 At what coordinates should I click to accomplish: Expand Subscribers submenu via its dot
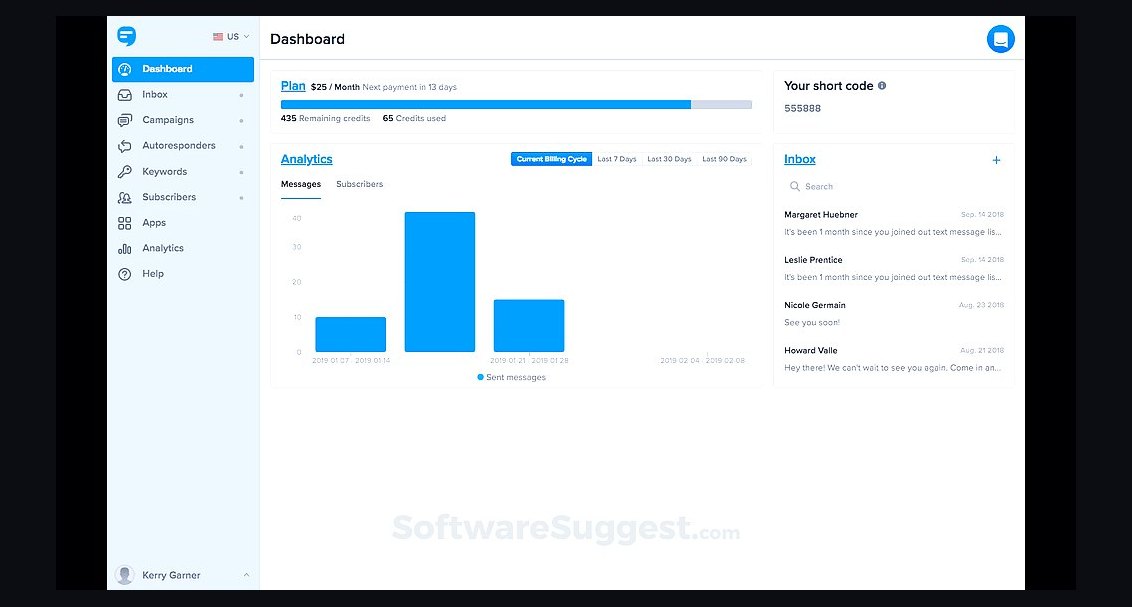[x=241, y=198]
